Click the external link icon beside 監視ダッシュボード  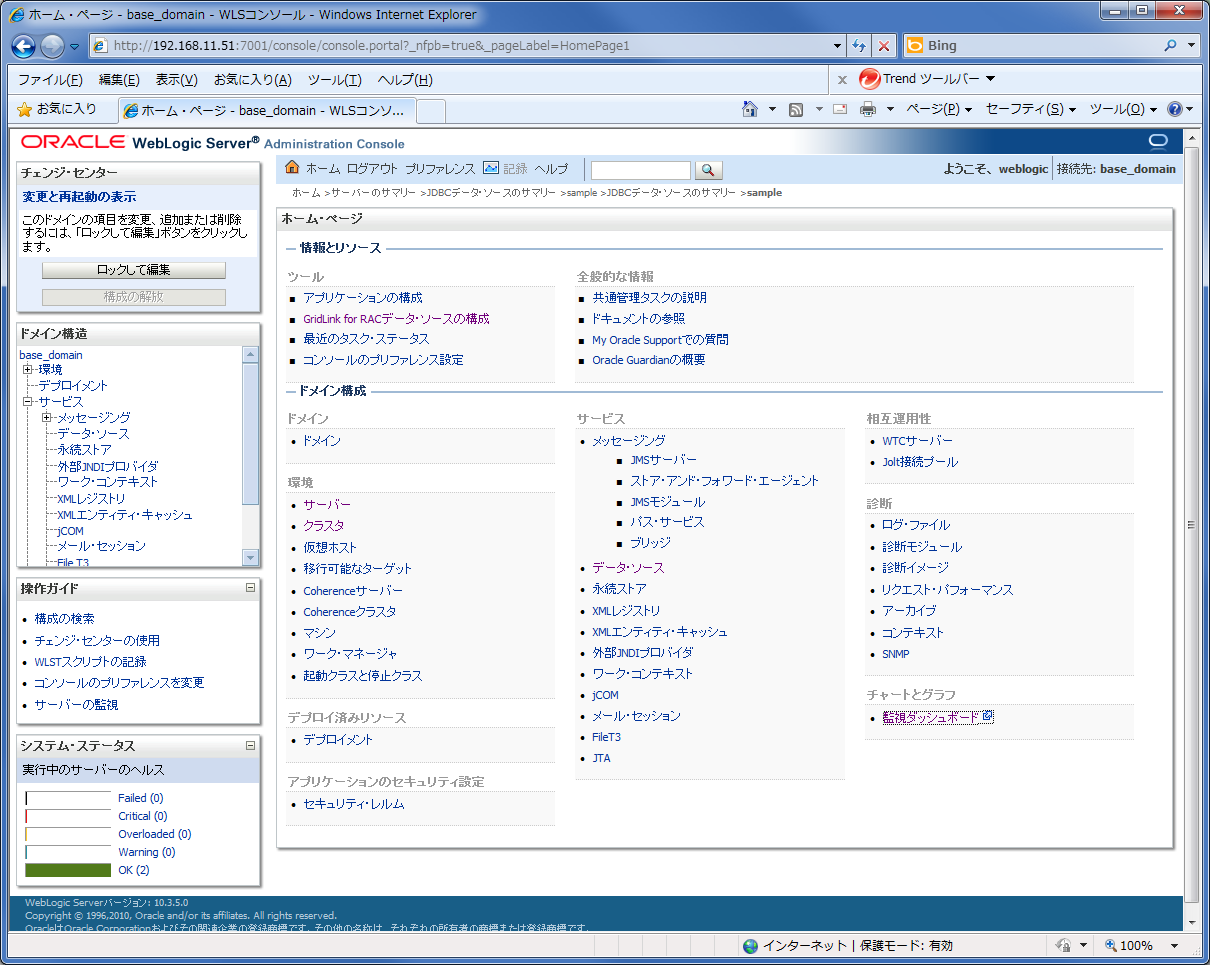coord(988,716)
